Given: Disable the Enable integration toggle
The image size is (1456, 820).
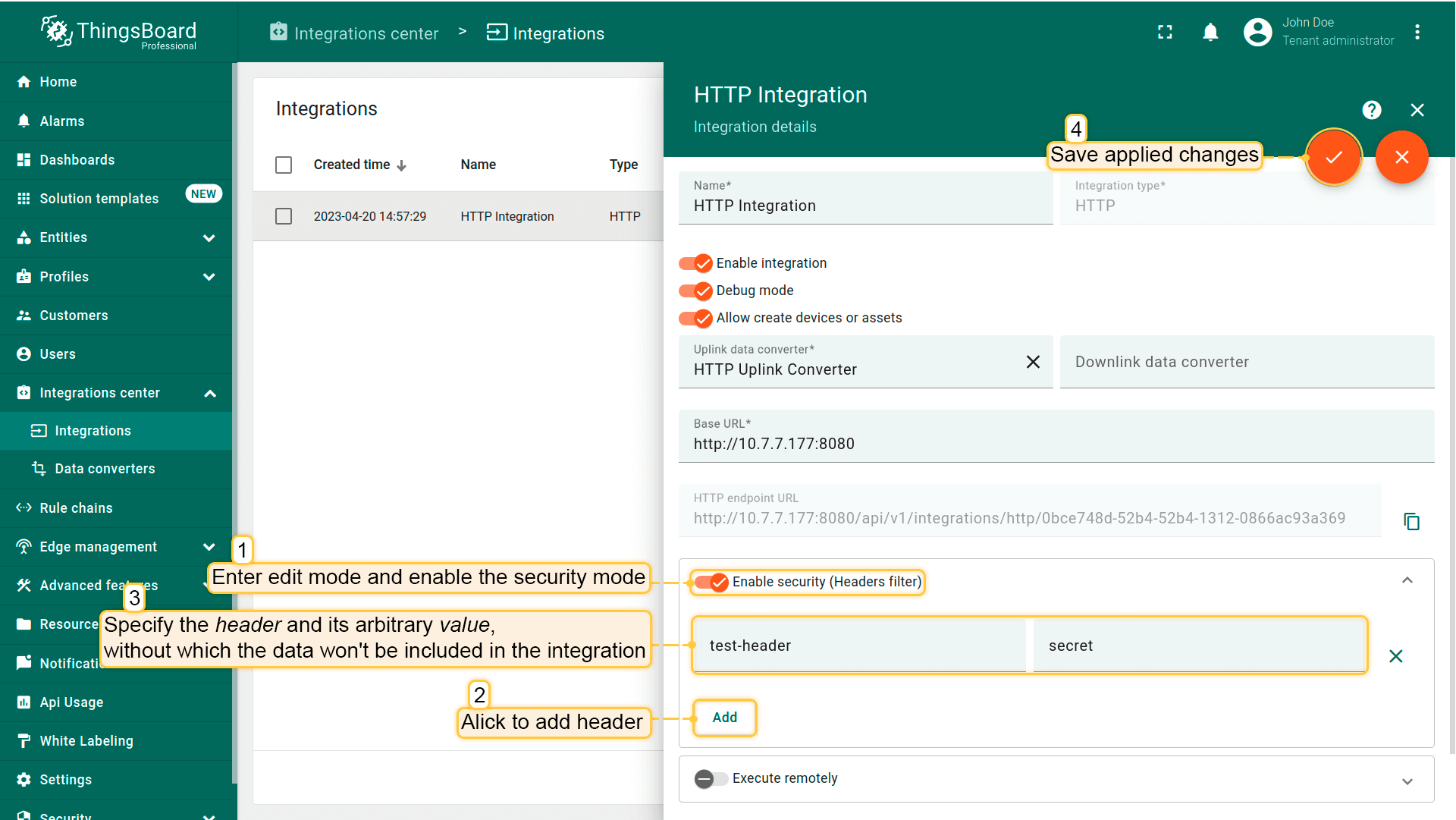Looking at the screenshot, I should 695,263.
